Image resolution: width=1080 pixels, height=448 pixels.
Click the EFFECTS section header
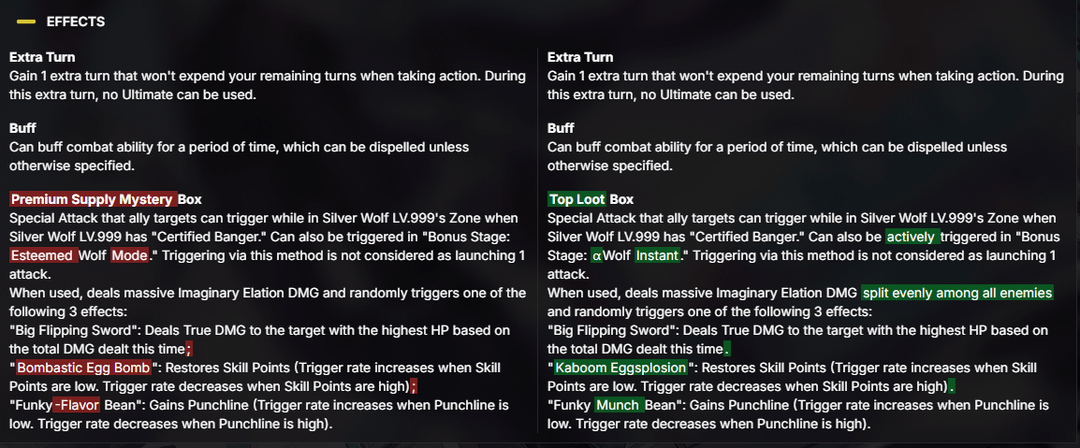click(x=75, y=21)
